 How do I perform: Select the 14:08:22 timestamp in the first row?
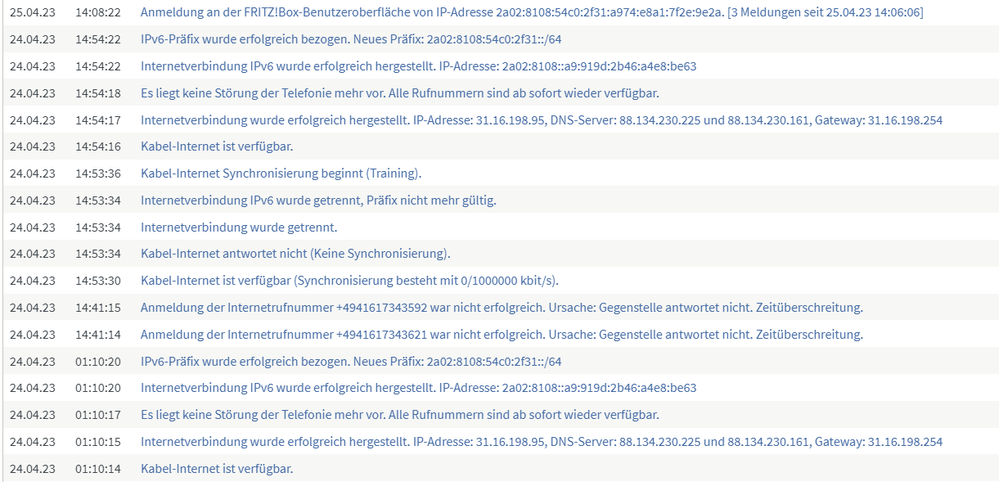97,12
